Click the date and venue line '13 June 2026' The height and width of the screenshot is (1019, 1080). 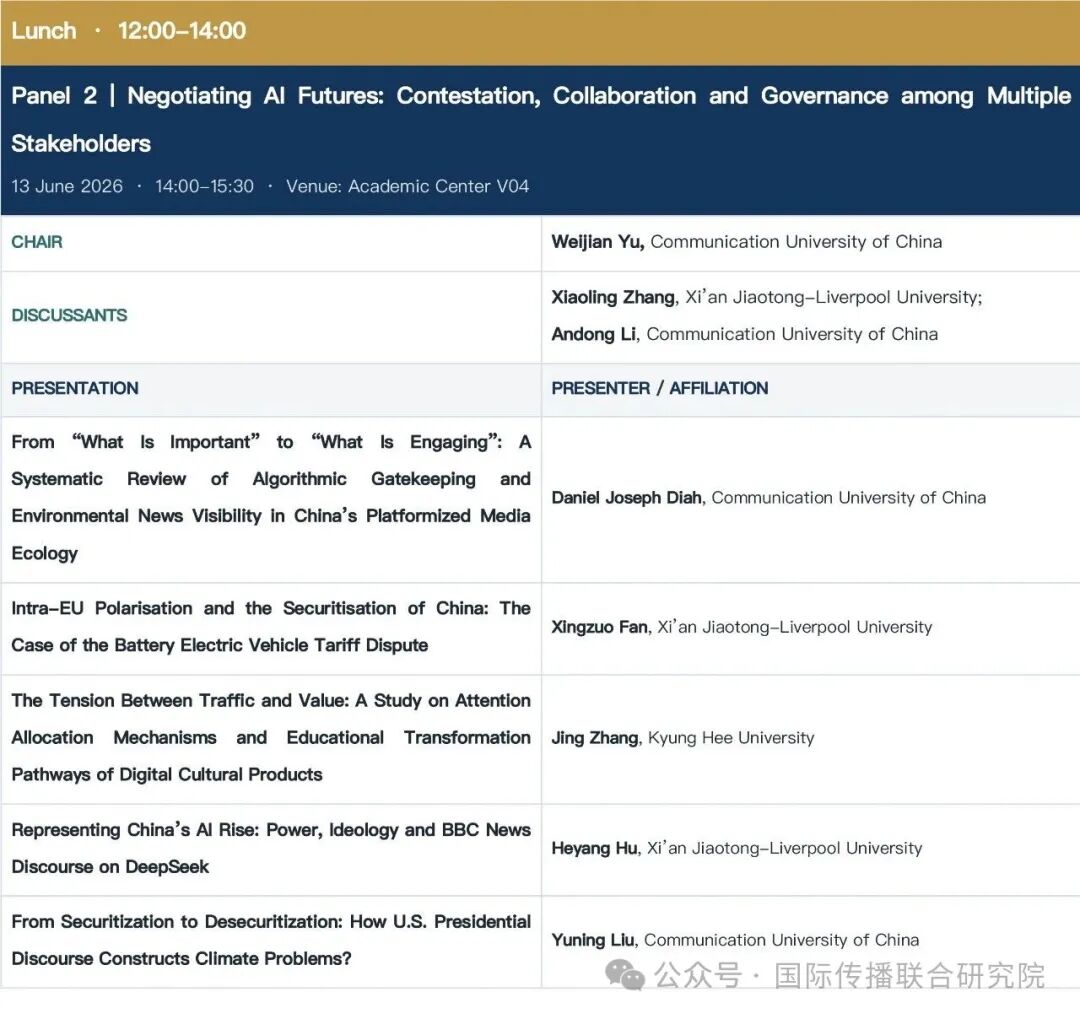click(270, 186)
